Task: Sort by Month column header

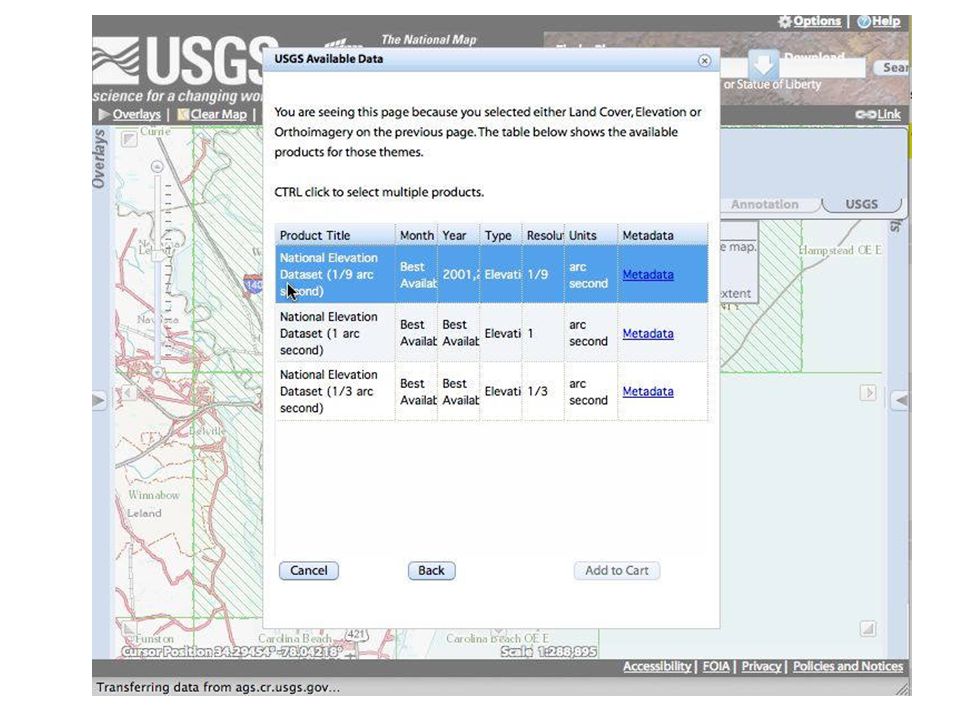Action: (416, 235)
